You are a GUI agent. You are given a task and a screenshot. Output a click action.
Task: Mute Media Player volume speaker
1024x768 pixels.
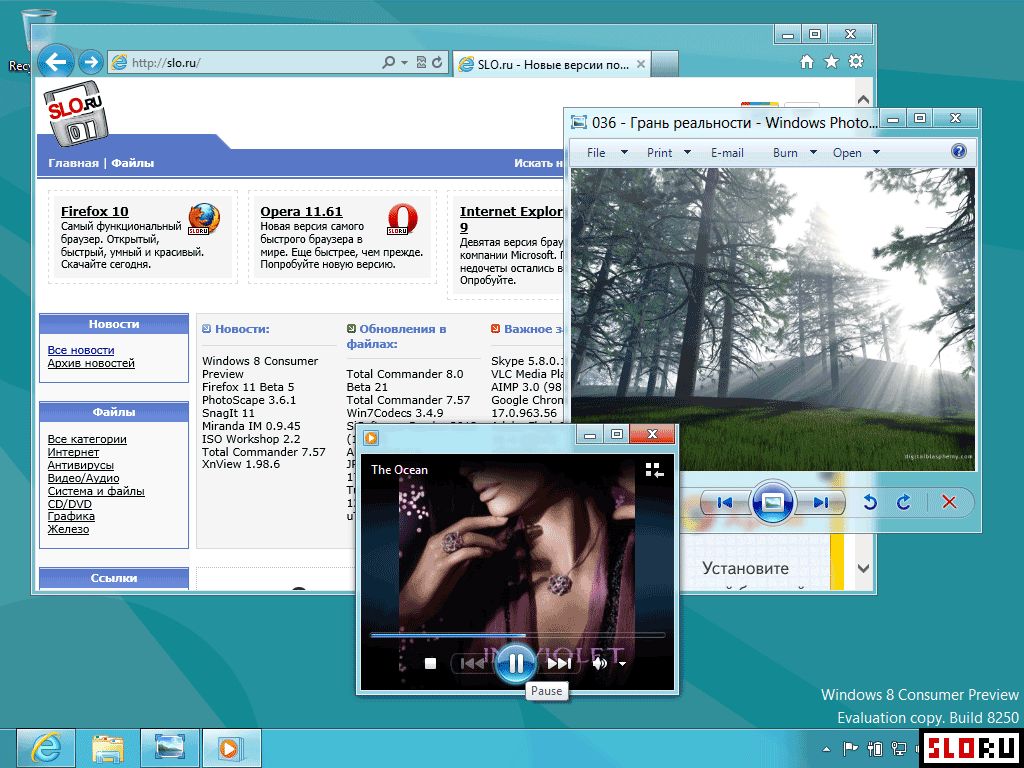(x=600, y=664)
